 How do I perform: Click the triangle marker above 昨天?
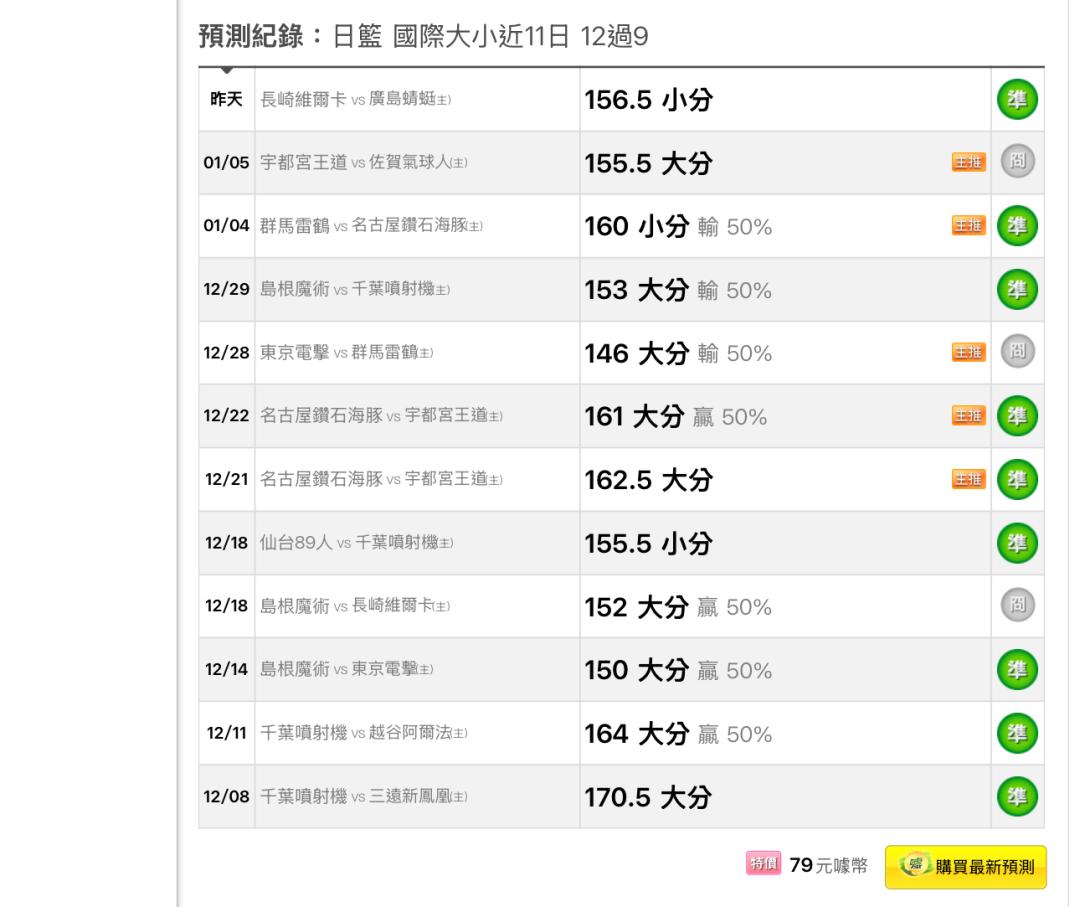(x=227, y=71)
